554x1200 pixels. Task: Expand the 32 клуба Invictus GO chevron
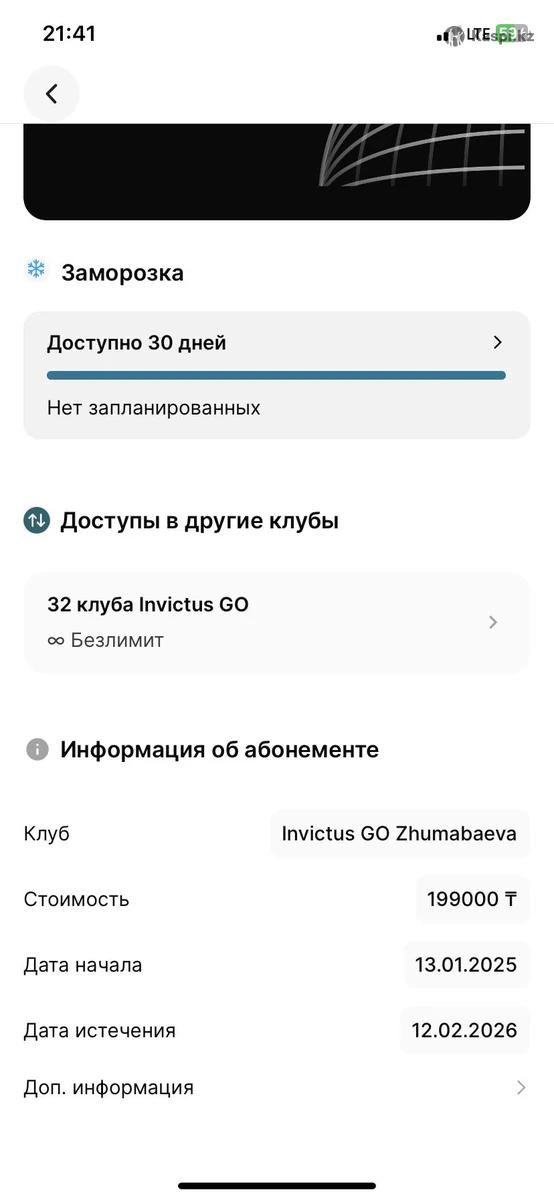click(492, 622)
